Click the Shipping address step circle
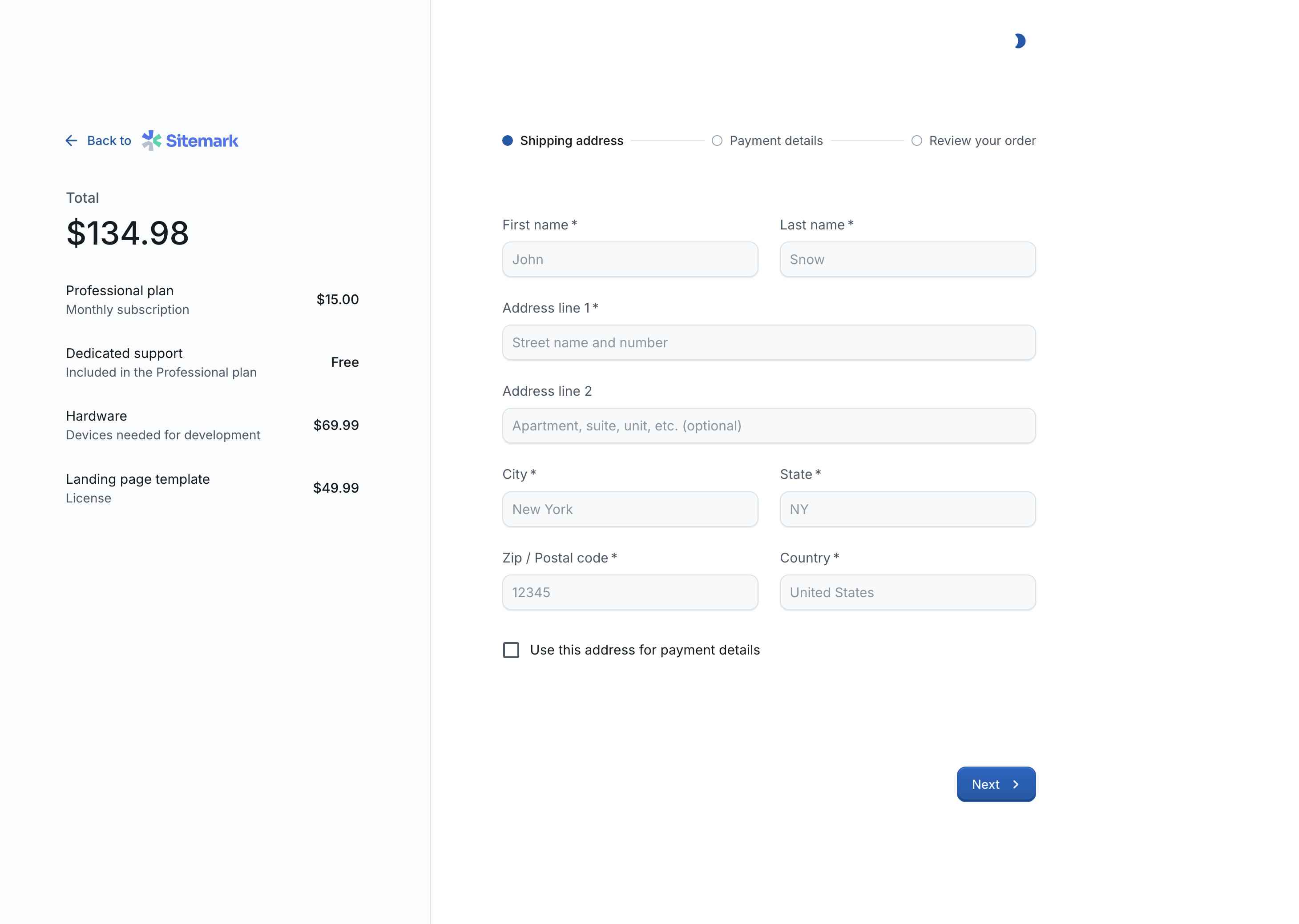Image resolution: width=1299 pixels, height=924 pixels. pos(507,141)
